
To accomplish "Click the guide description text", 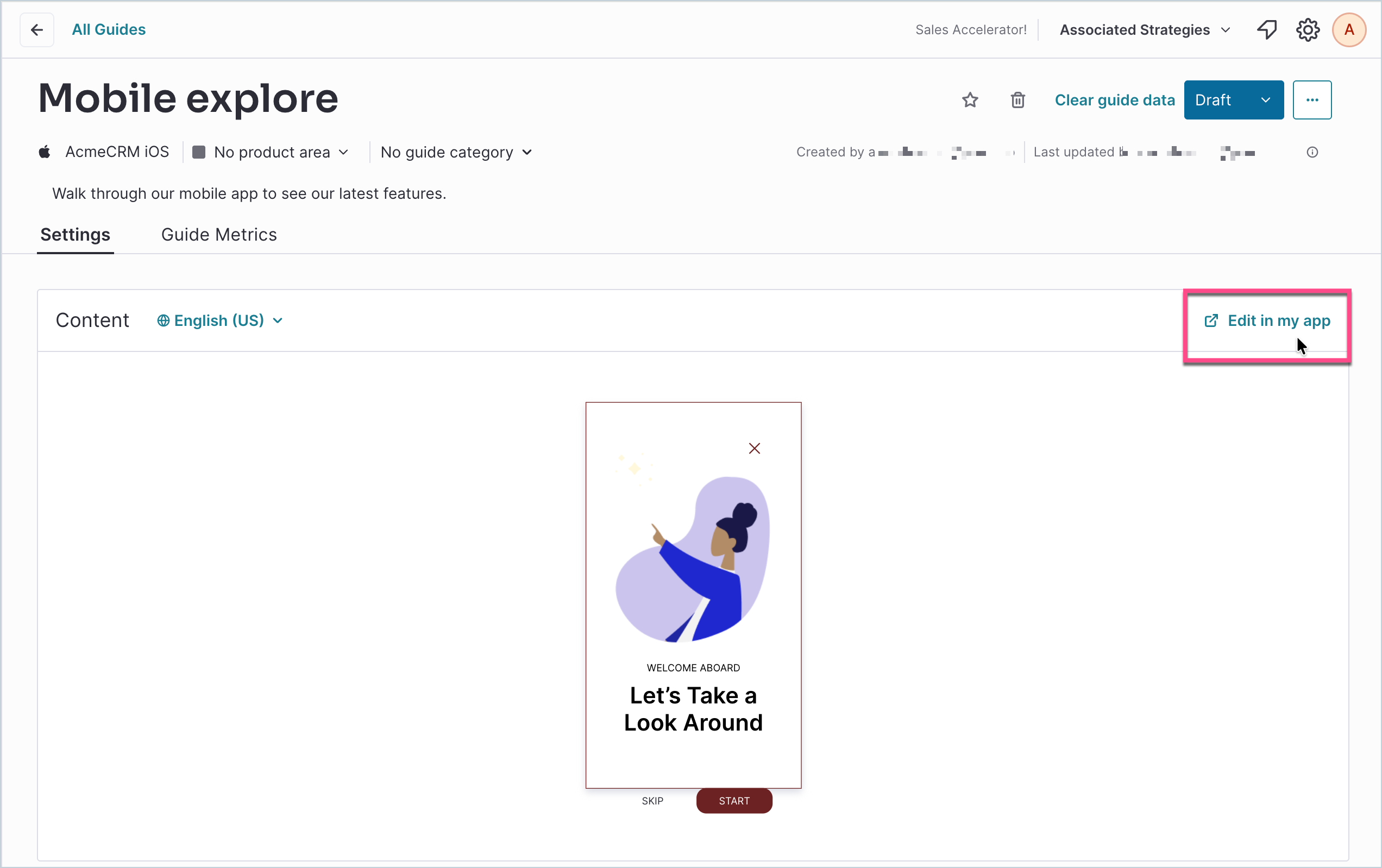I will pos(249,194).
